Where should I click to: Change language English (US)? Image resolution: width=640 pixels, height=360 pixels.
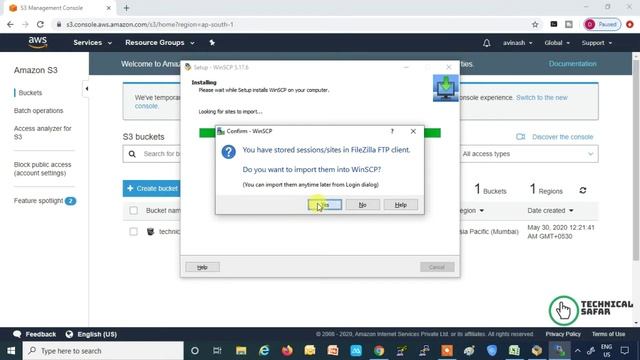coord(91,334)
